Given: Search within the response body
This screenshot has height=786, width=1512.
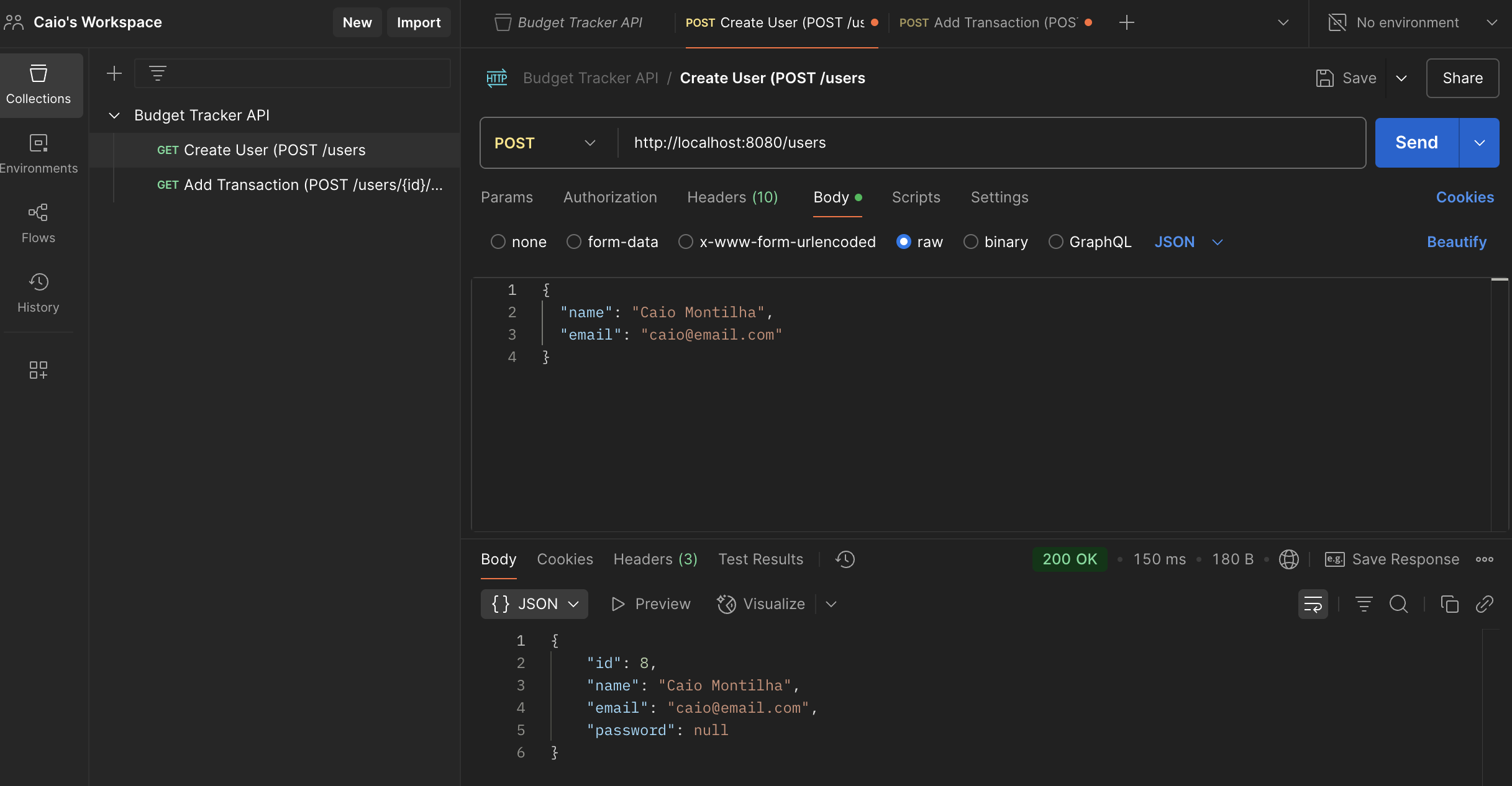Looking at the screenshot, I should (x=1399, y=604).
